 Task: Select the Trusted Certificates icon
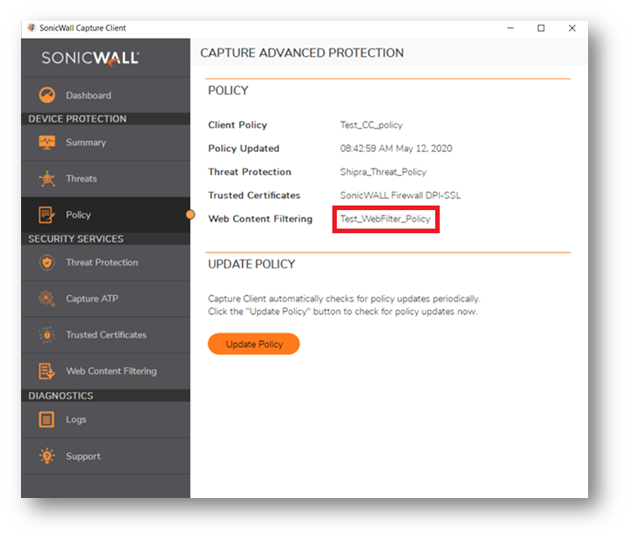pos(46,335)
